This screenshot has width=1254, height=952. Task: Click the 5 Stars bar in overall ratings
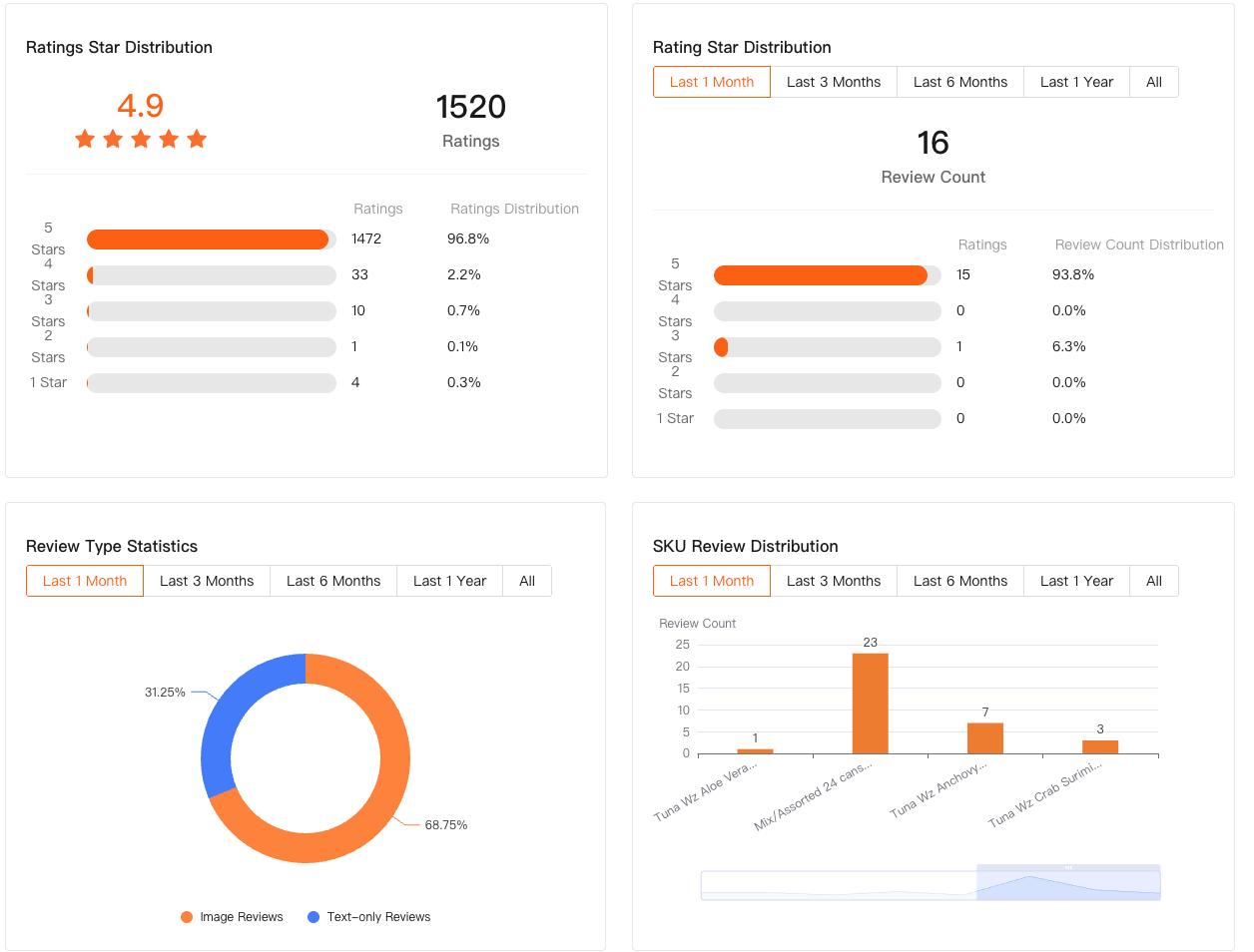[208, 239]
